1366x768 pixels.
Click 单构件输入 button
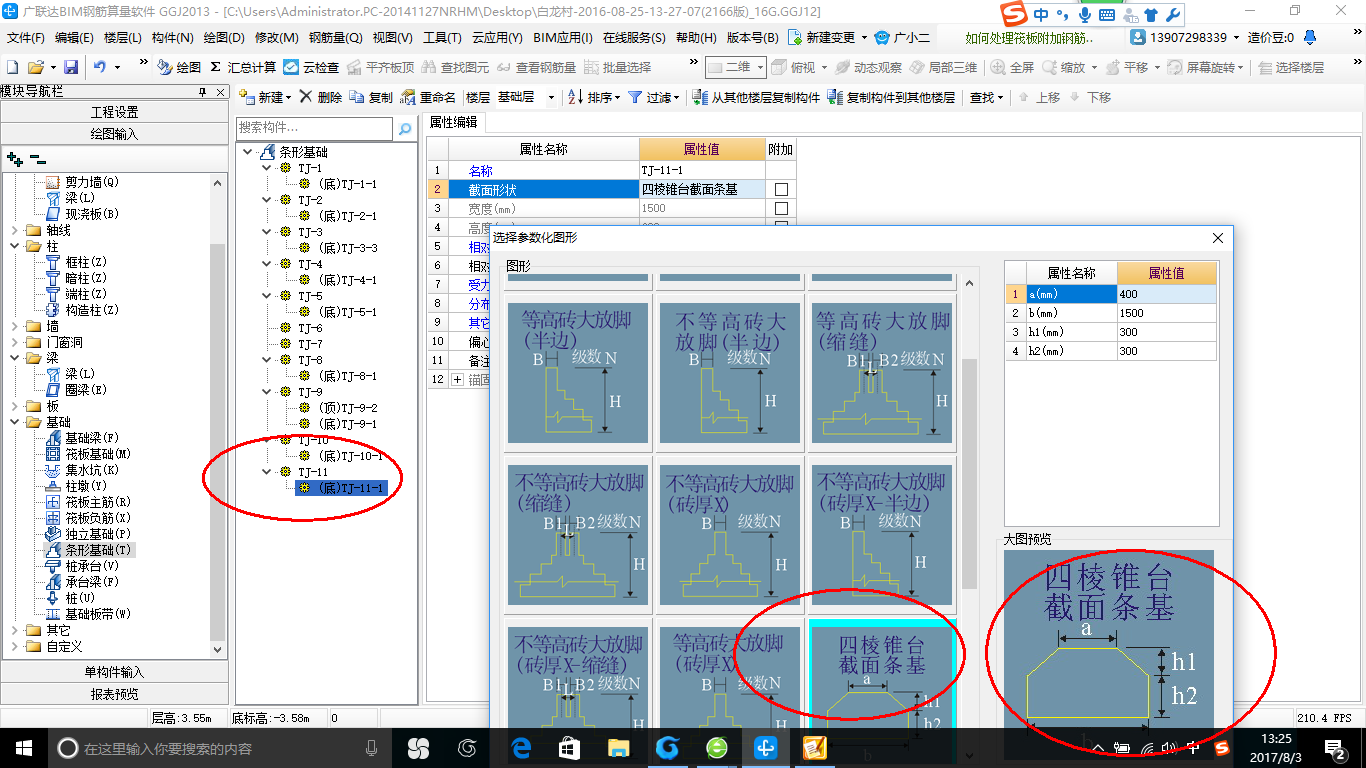(x=114, y=672)
